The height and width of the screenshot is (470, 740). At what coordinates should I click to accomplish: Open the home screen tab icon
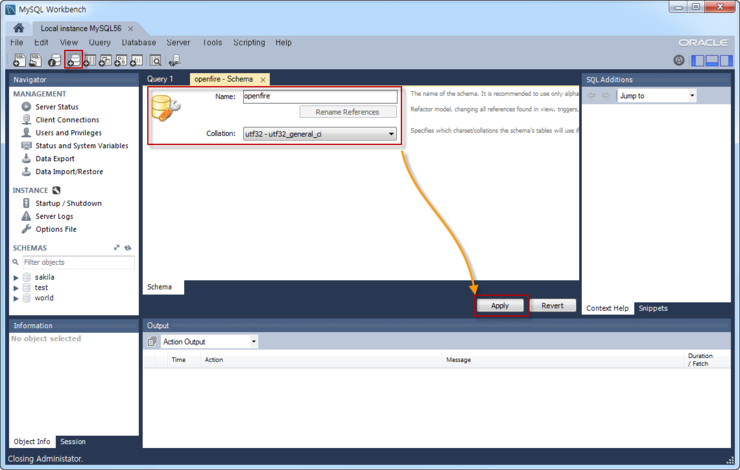[18, 28]
